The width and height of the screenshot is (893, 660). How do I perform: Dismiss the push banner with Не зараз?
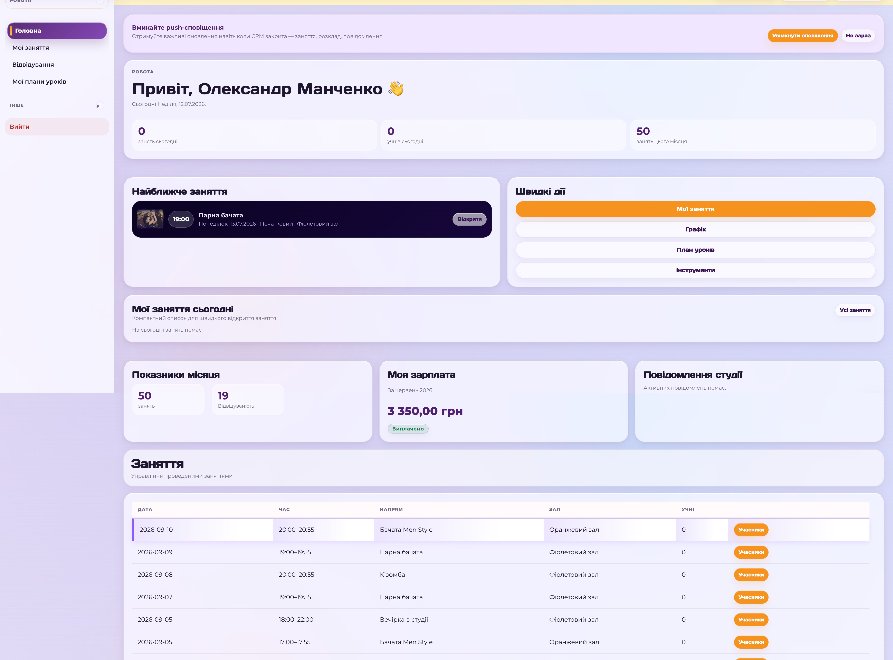(x=858, y=36)
